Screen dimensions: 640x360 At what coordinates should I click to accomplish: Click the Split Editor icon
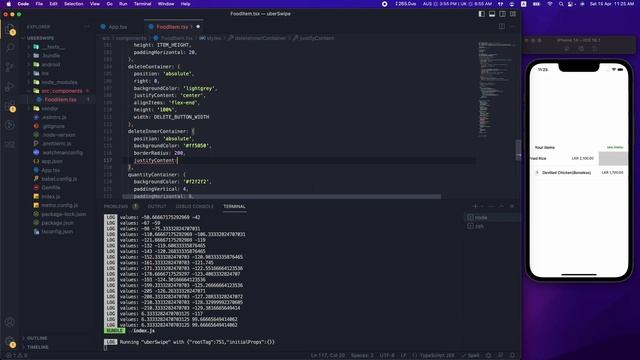(502, 27)
